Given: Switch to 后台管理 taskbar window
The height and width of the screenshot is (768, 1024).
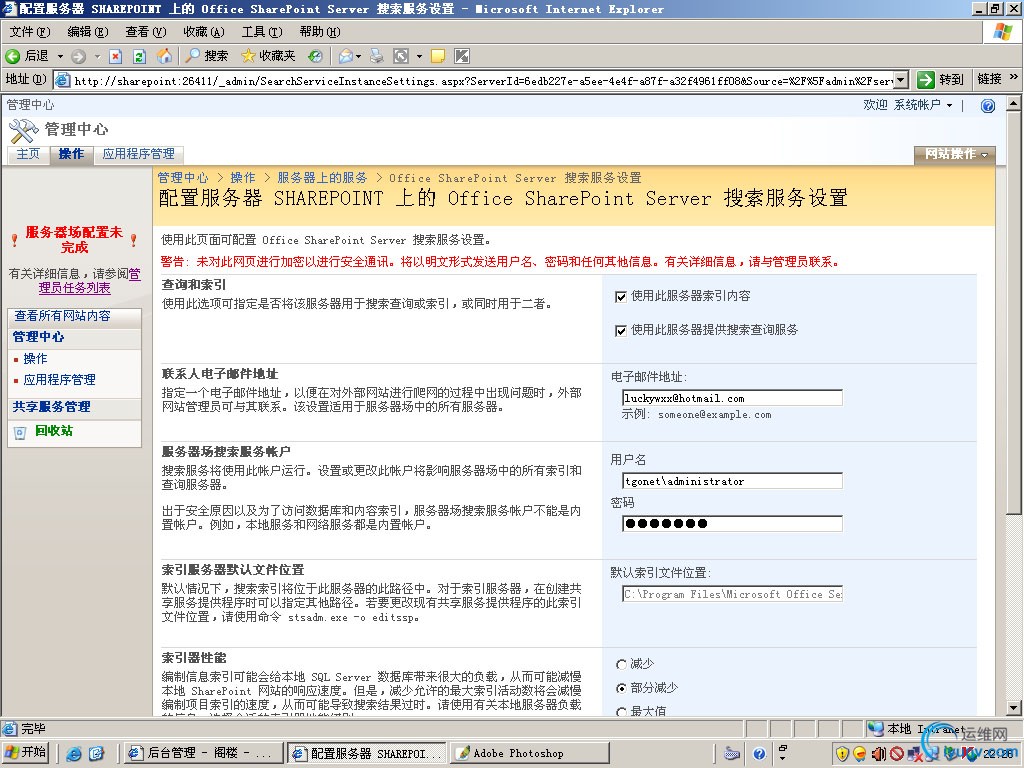Looking at the screenshot, I should coord(203,753).
